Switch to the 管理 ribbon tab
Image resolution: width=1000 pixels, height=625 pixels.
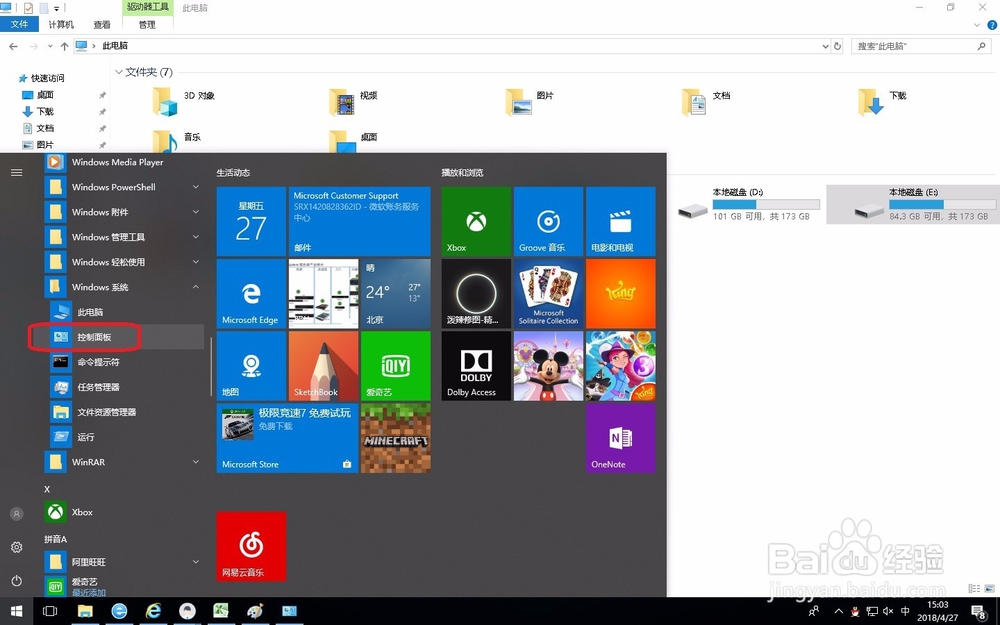(x=147, y=24)
